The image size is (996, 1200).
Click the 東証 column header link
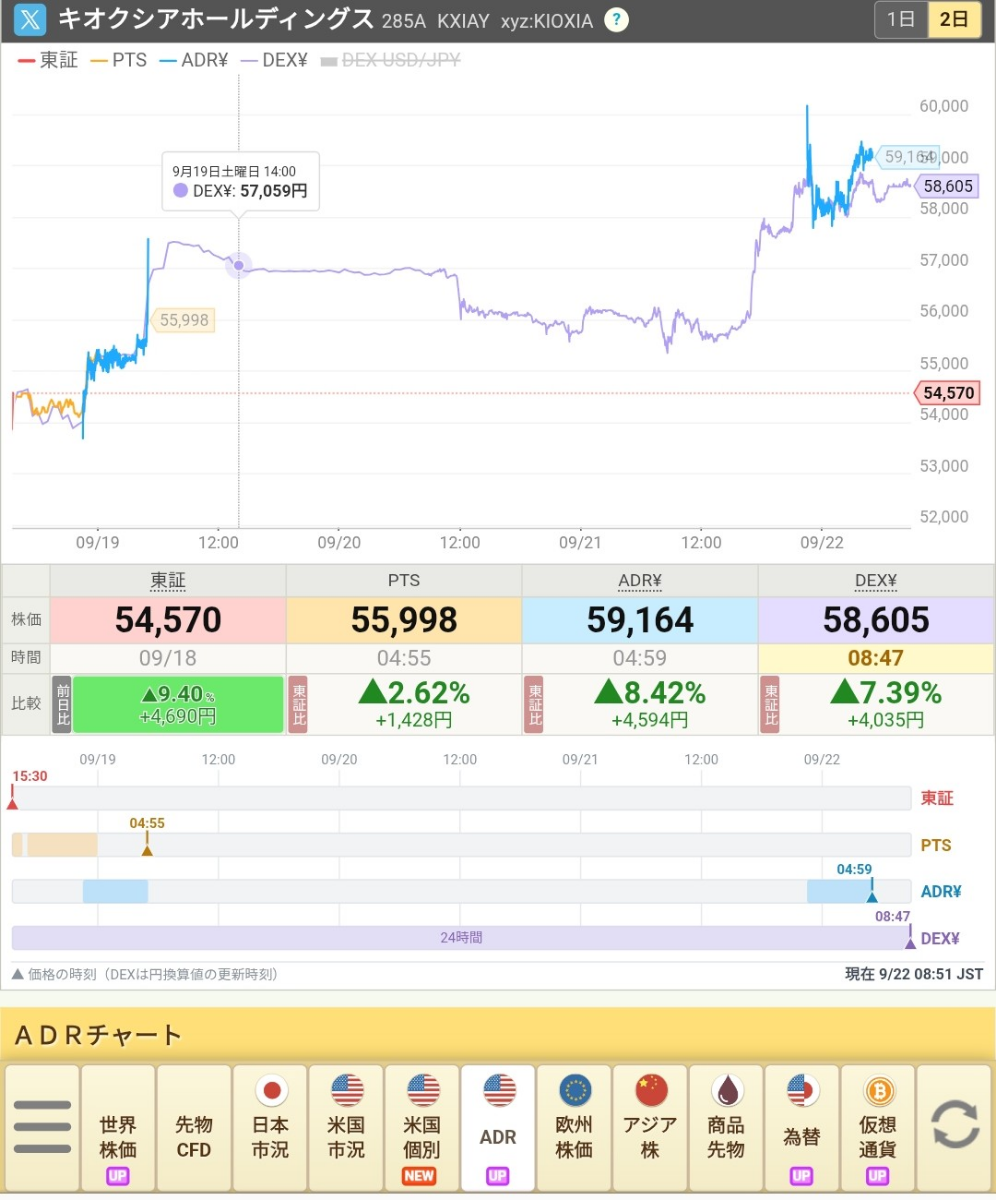coord(168,580)
